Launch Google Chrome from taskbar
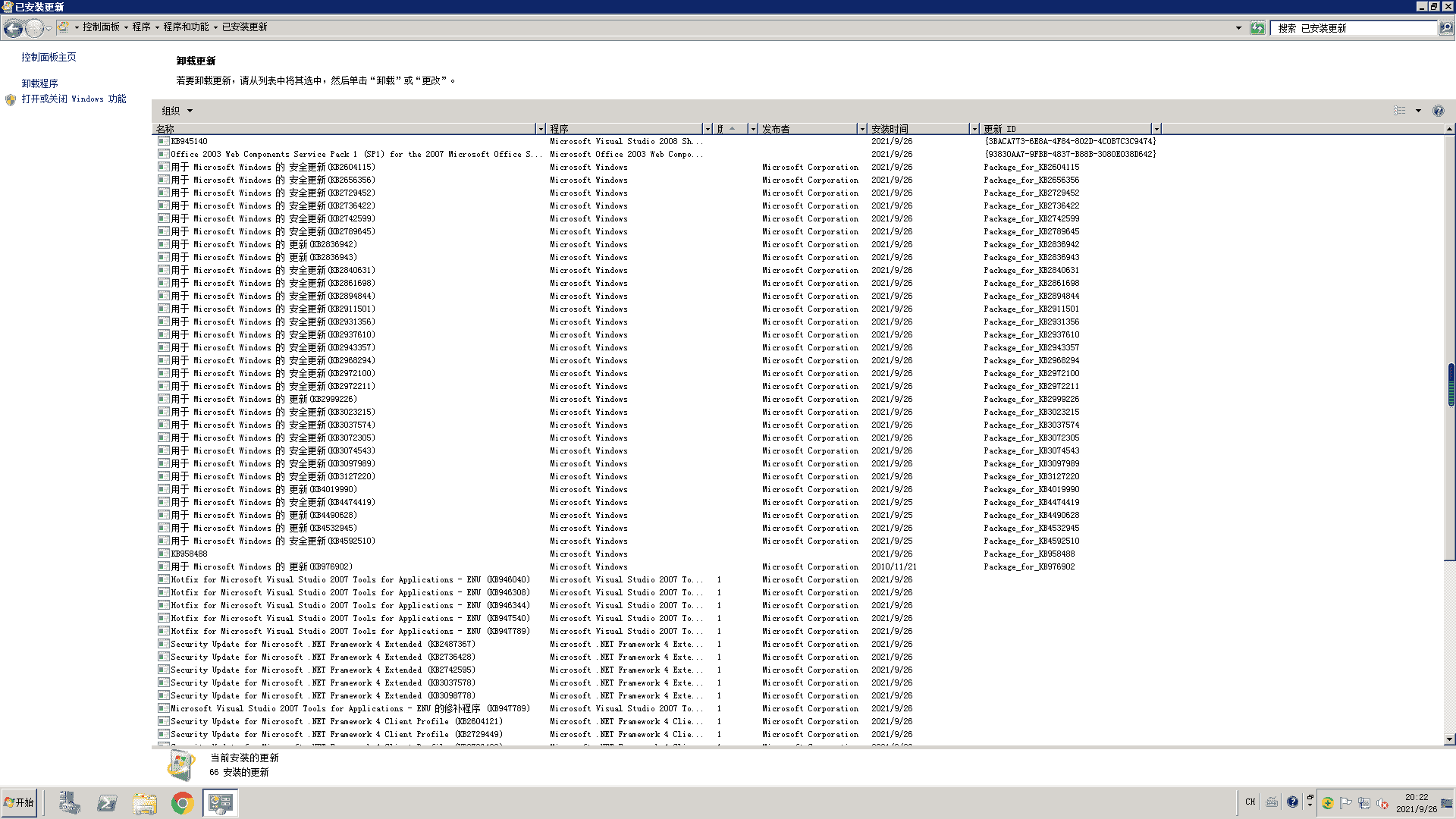This screenshot has width=1456, height=819. [x=182, y=803]
